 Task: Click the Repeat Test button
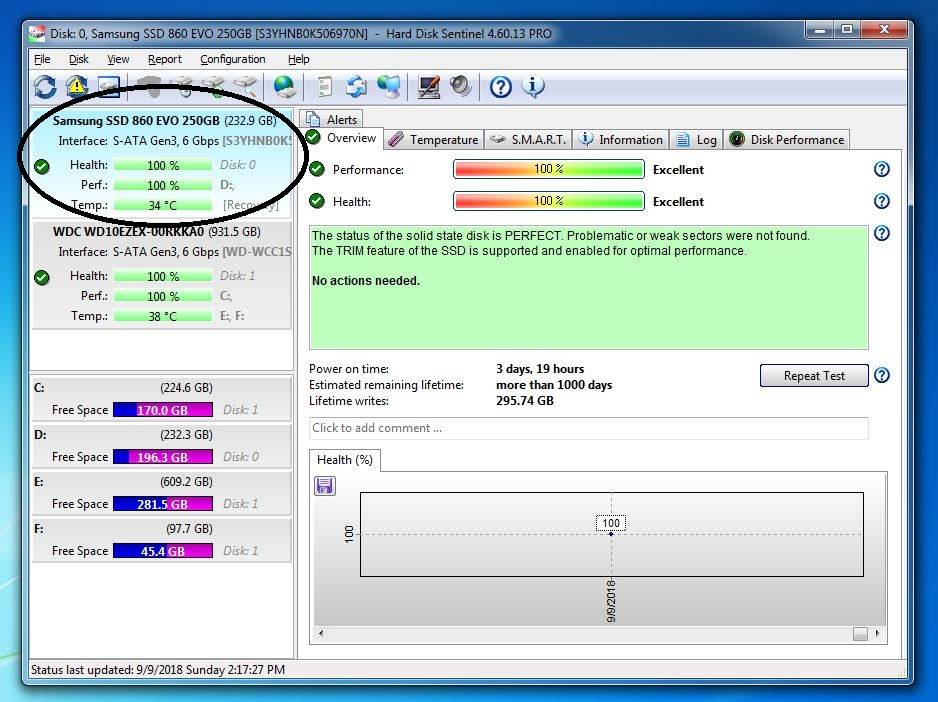point(814,376)
